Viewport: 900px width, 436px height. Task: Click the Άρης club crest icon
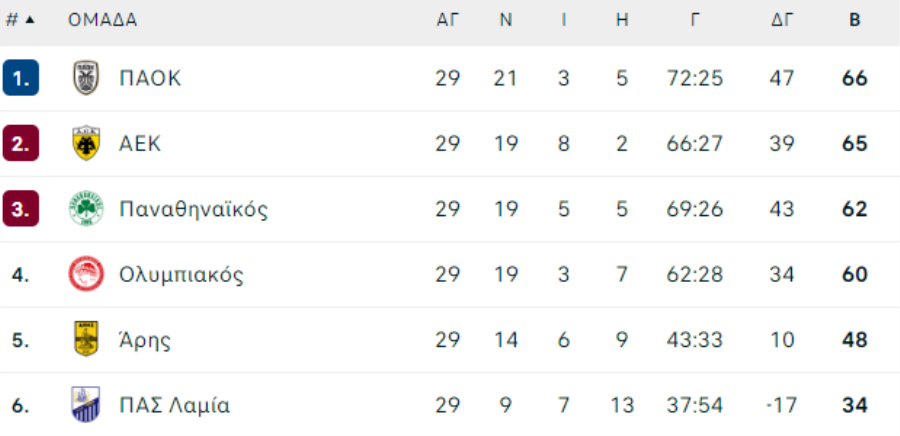[x=86, y=340]
